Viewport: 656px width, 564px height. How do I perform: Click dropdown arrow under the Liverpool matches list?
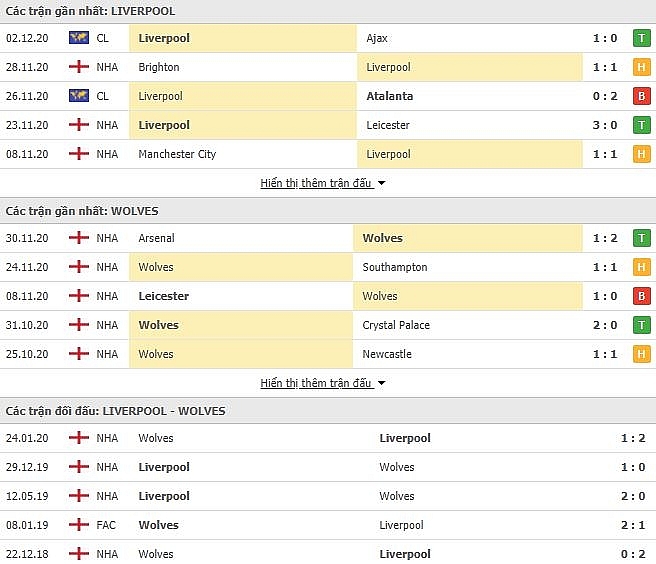tap(381, 183)
